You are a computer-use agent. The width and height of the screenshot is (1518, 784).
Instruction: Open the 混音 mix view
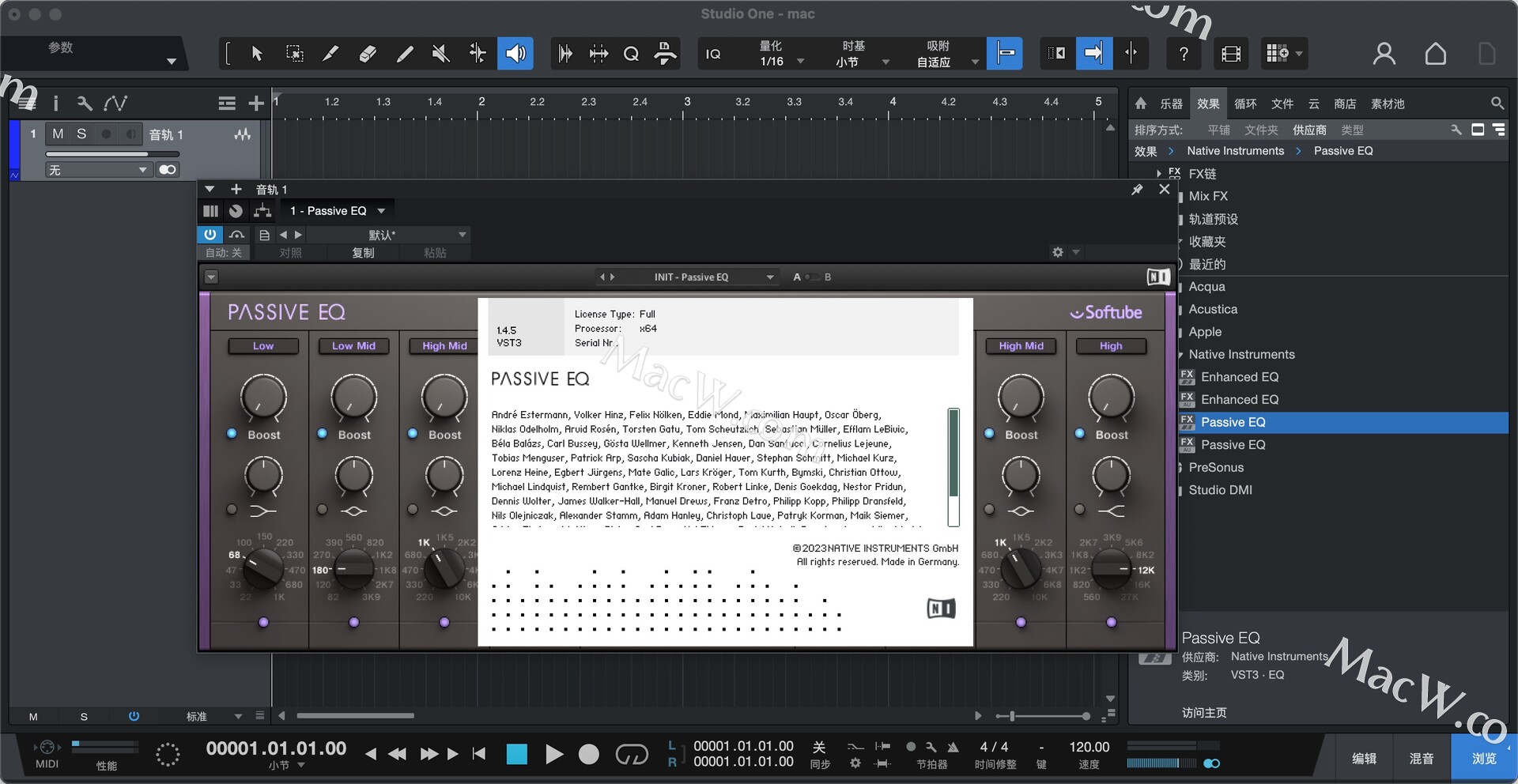[1422, 758]
